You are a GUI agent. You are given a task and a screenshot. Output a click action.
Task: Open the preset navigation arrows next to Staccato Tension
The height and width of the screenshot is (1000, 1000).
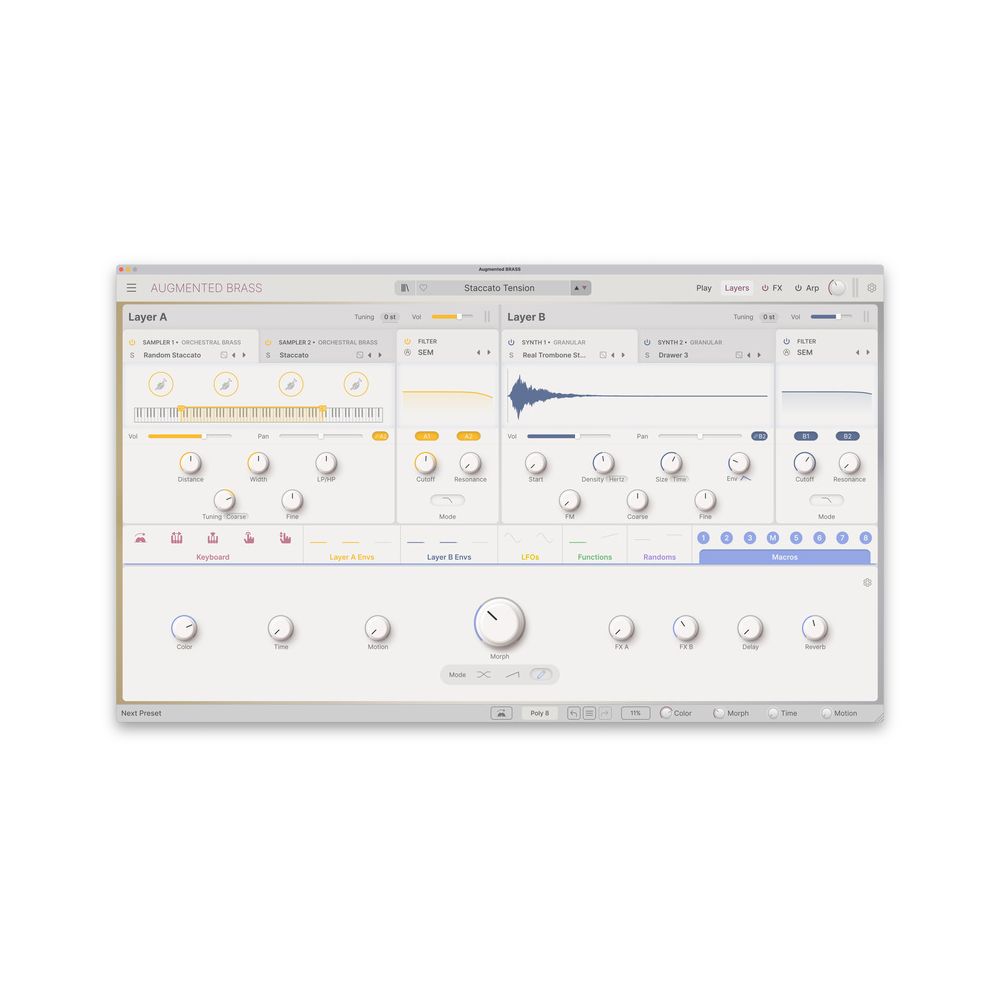pos(580,288)
